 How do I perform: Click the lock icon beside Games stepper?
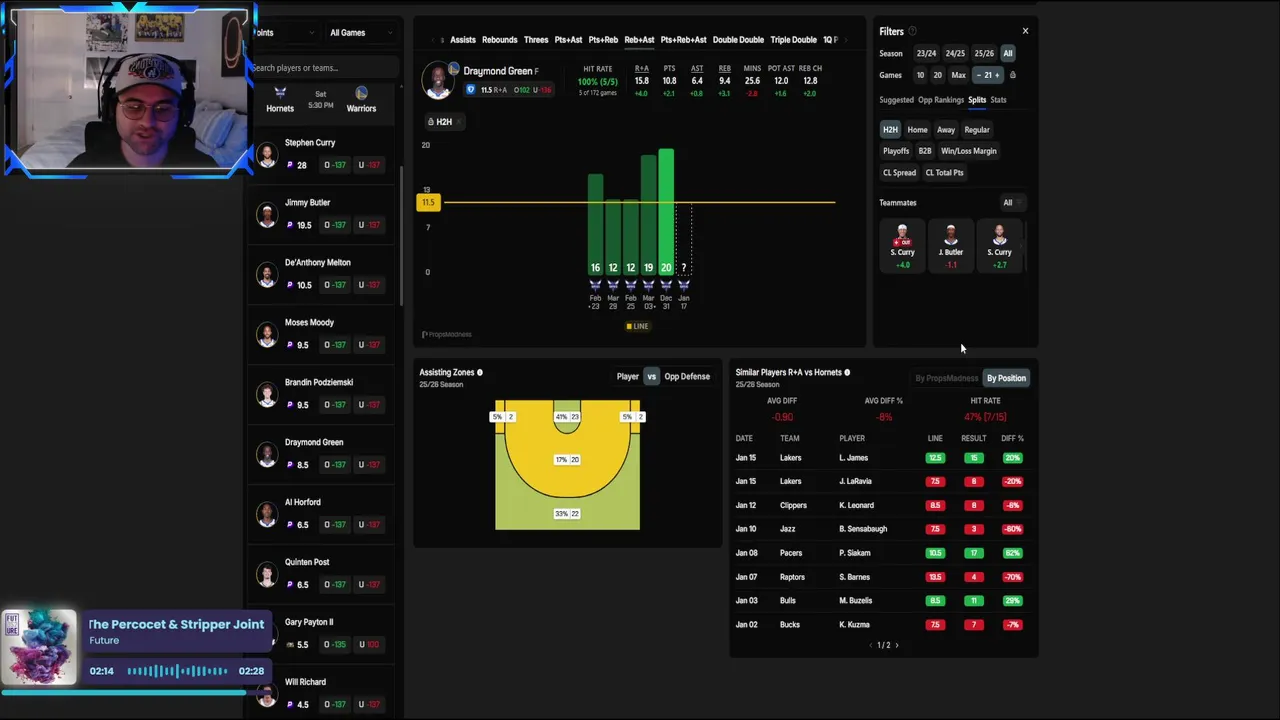(1012, 75)
